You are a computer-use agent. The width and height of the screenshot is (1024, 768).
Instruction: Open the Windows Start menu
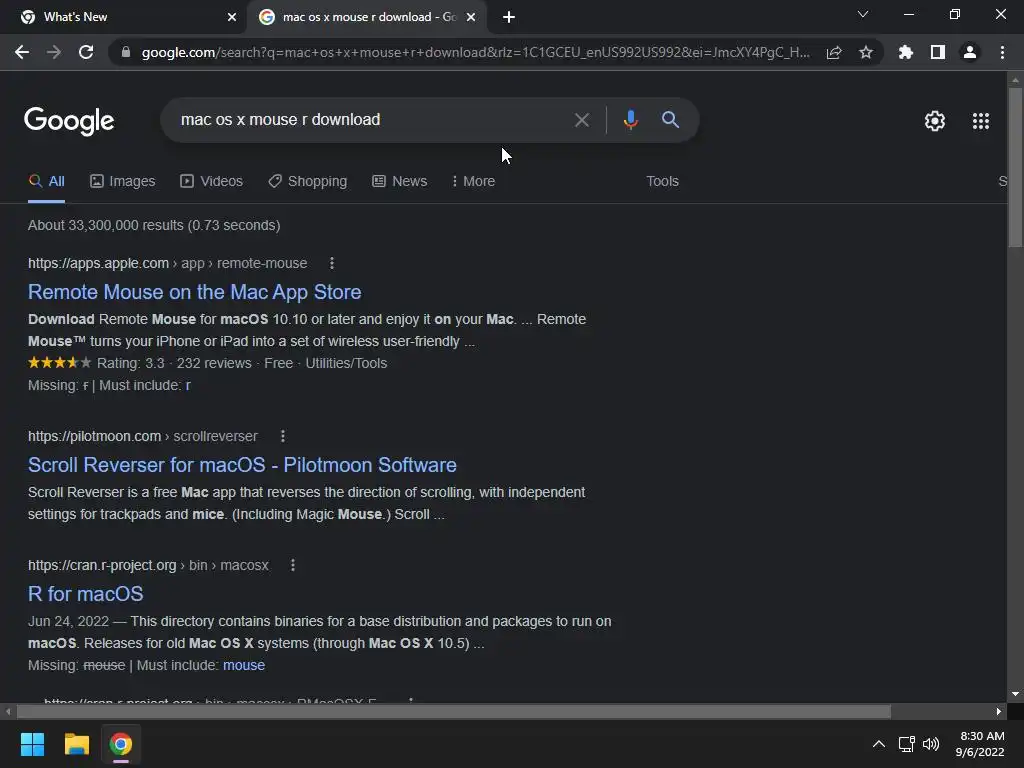point(32,744)
